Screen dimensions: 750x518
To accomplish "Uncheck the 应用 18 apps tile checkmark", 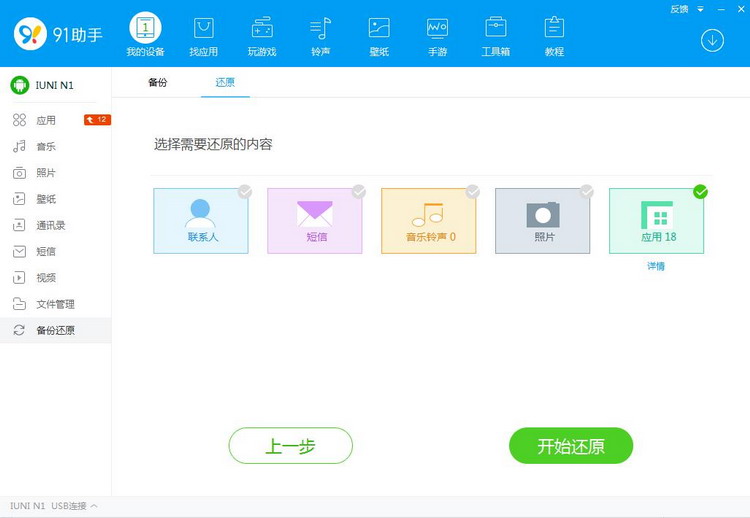I will pyautogui.click(x=701, y=192).
